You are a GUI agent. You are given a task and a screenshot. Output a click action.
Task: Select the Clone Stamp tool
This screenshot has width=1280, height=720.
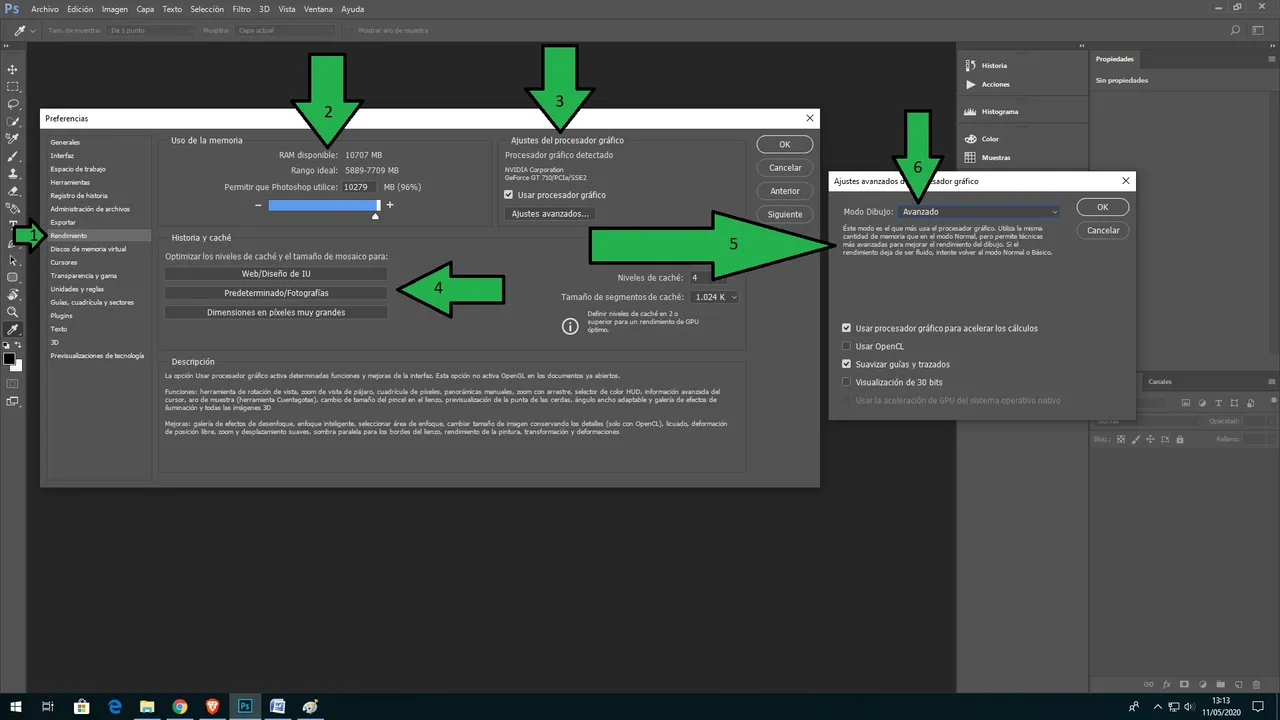13,173
